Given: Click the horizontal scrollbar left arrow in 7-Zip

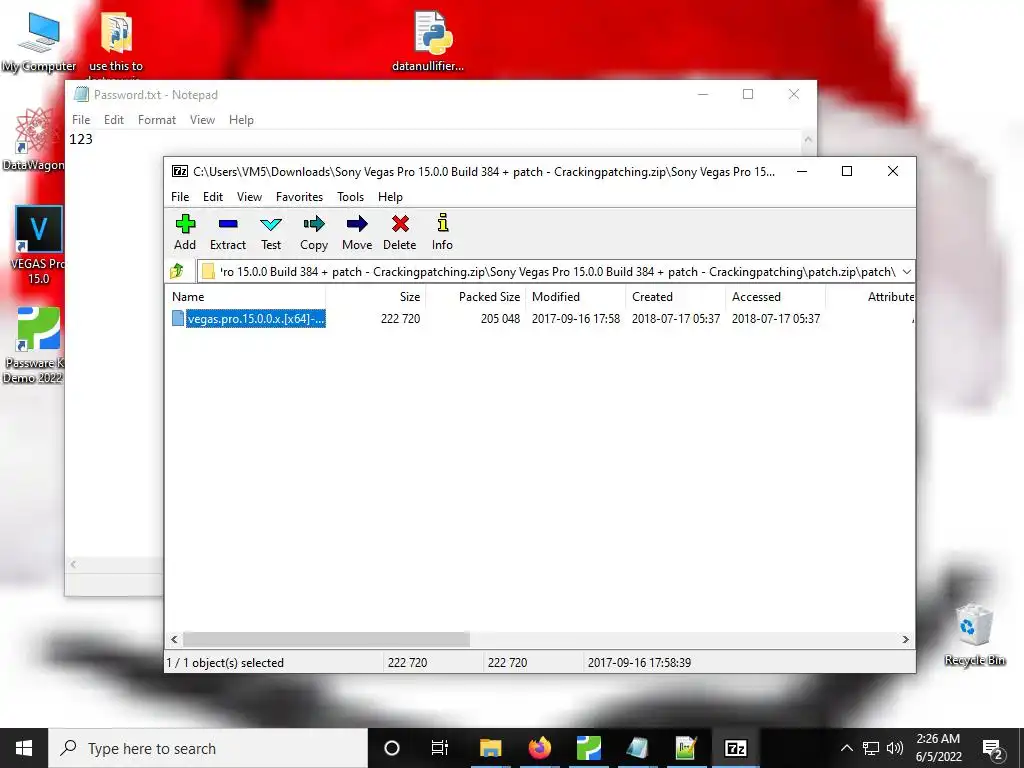Looking at the screenshot, I should click(174, 639).
